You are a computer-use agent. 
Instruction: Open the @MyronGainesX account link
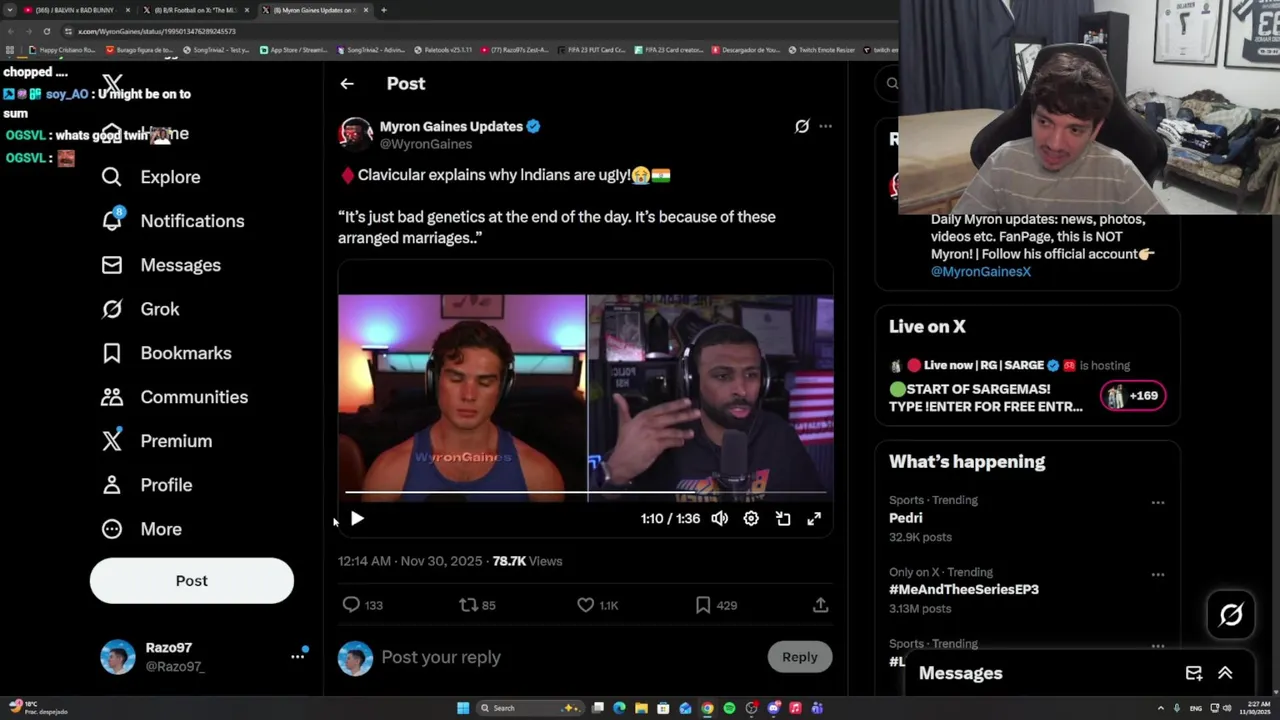click(981, 272)
